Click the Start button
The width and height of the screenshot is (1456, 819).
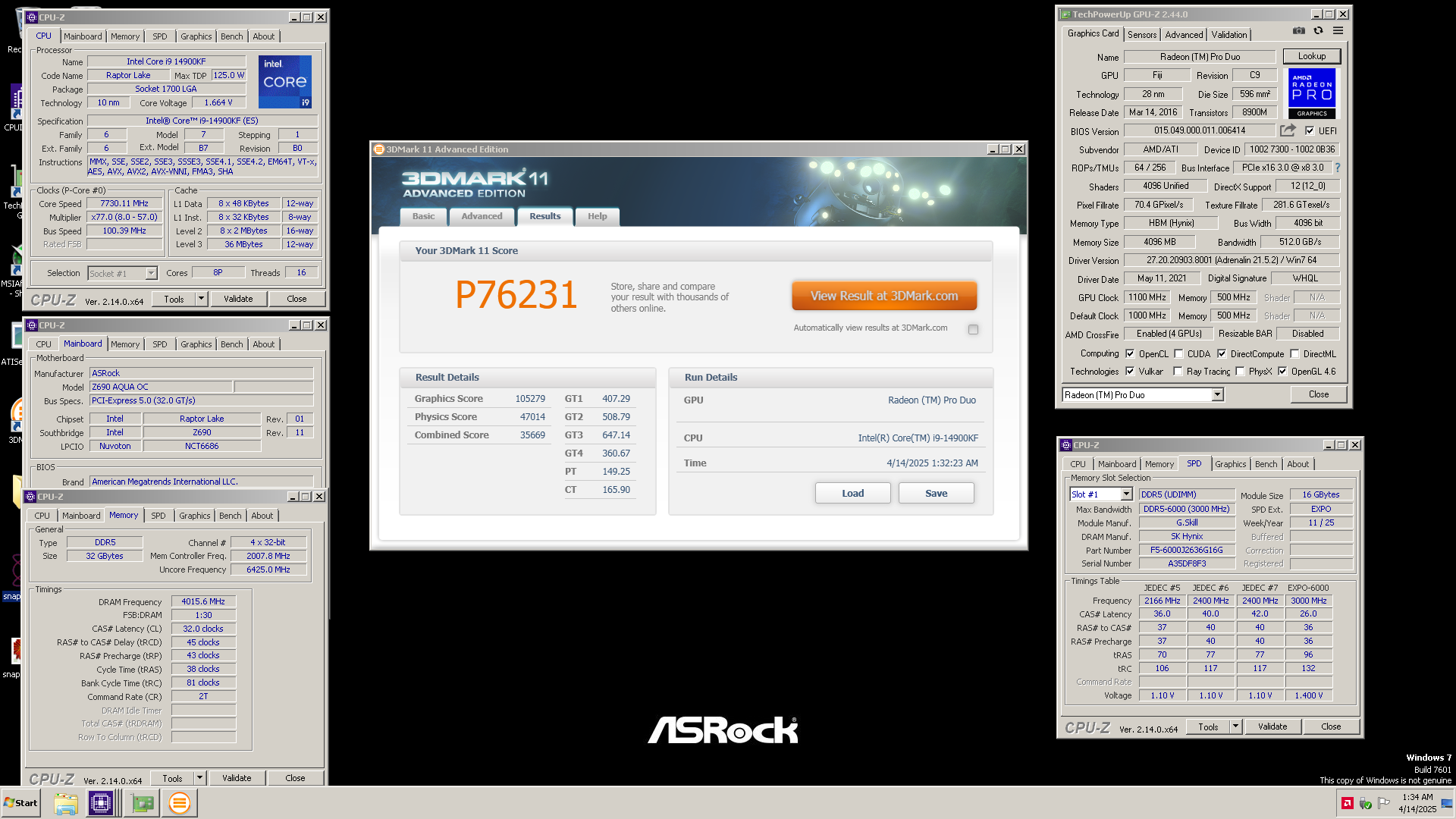[x=21, y=803]
